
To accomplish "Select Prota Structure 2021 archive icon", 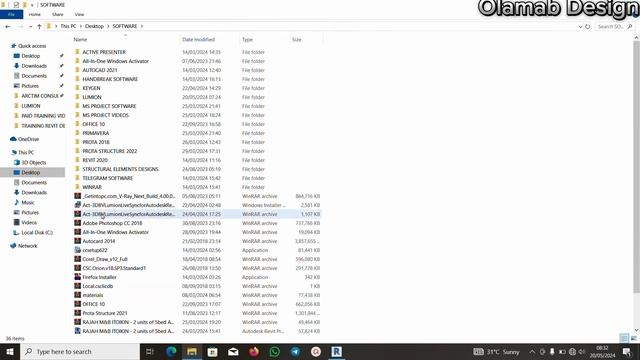I will (78, 313).
